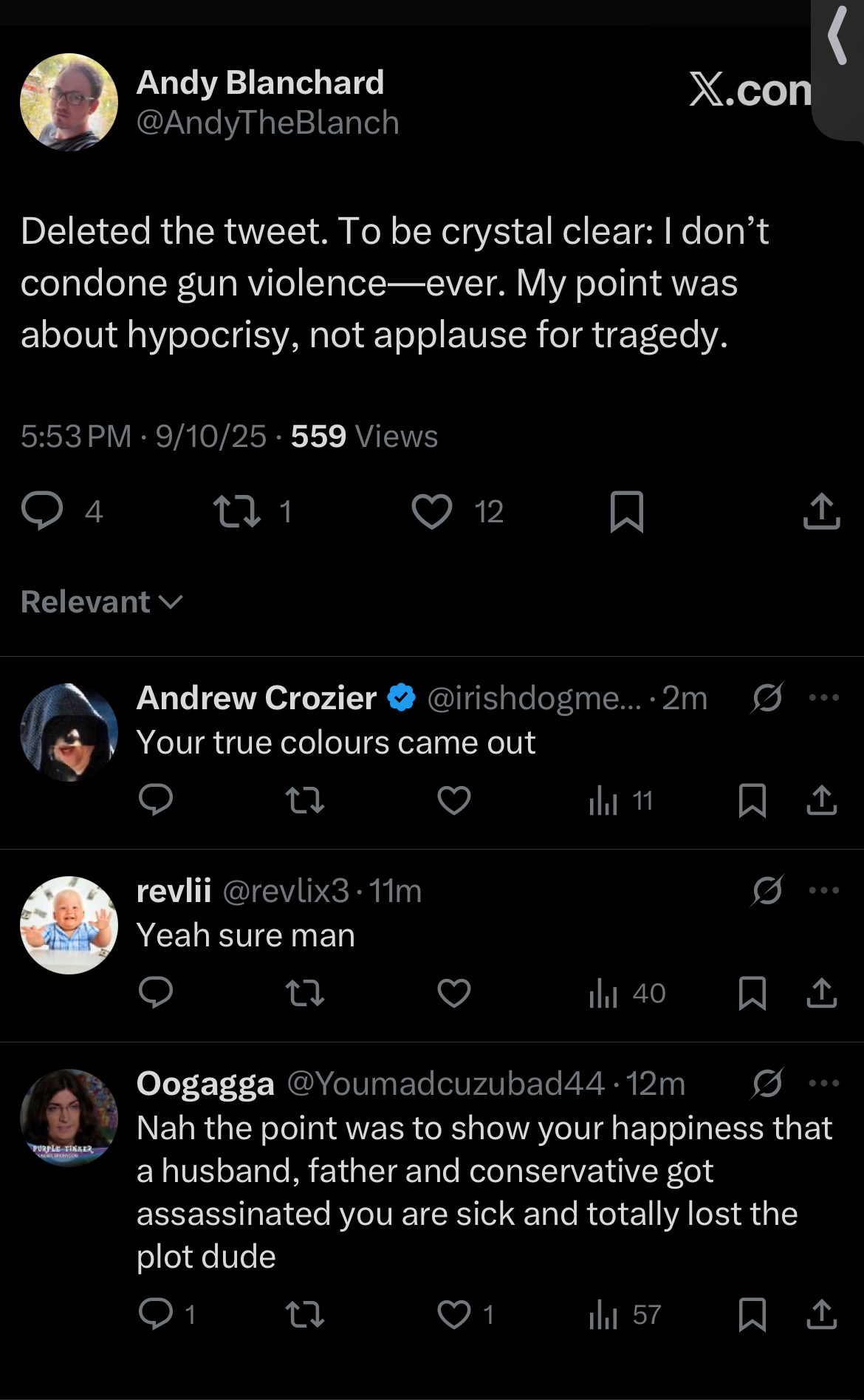Open more options for Andrew Crozier's reply
This screenshot has width=864, height=1400.
824,697
